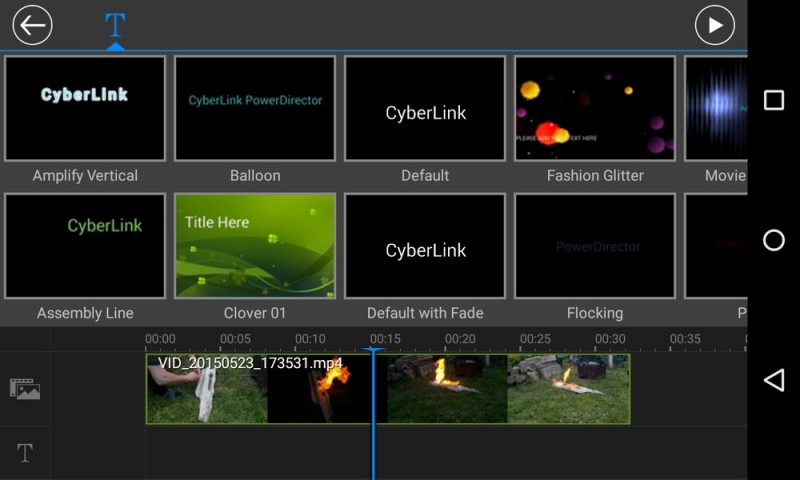
Task: Tap the Android back triangle button
Action: pos(773,380)
